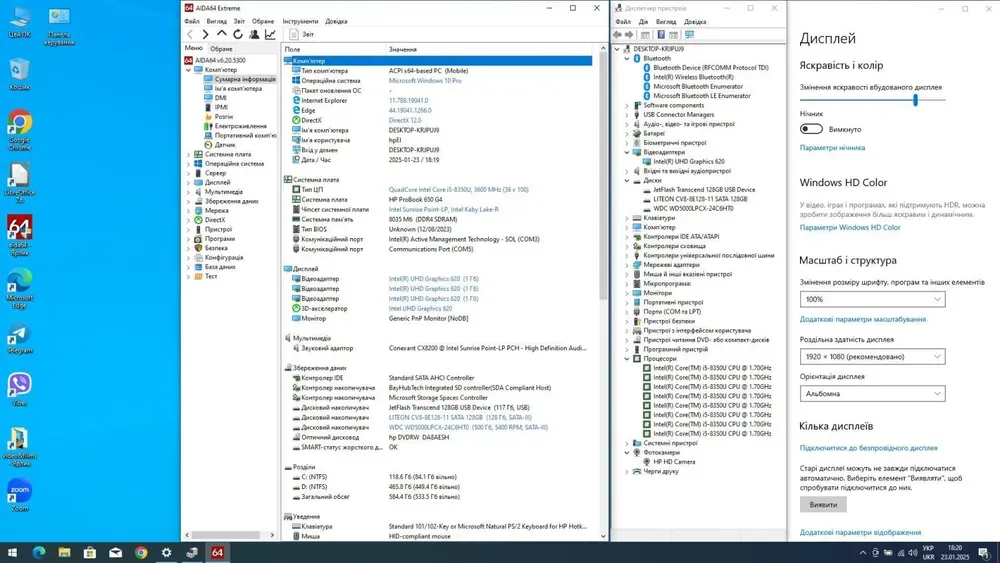
Task: Click the Звіт report icon in AIDA64
Action: tap(294, 34)
